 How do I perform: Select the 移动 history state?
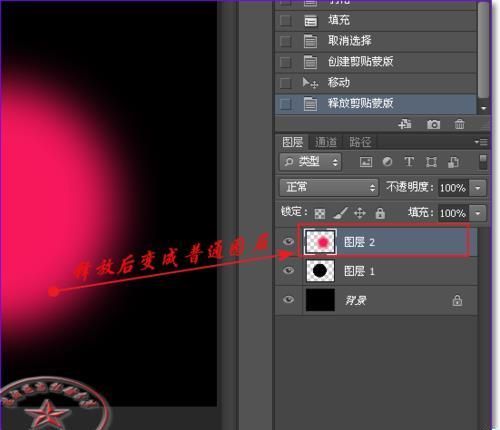(376, 83)
